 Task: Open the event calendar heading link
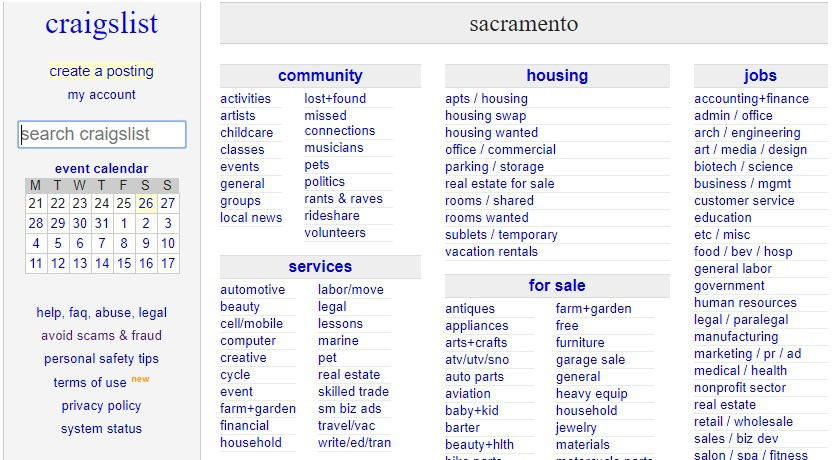click(x=101, y=169)
